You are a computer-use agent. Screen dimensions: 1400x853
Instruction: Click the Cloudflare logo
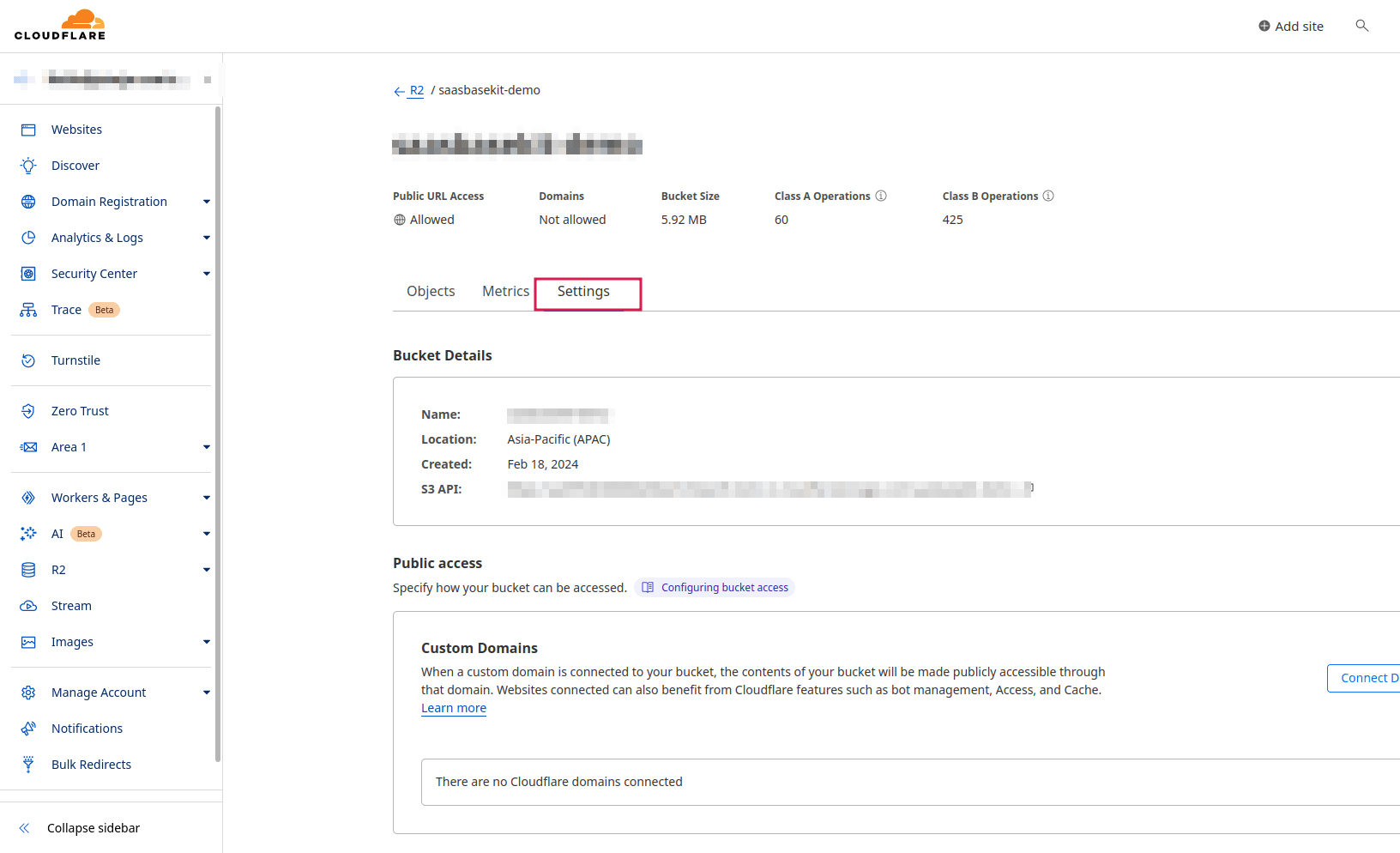pyautogui.click(x=60, y=26)
